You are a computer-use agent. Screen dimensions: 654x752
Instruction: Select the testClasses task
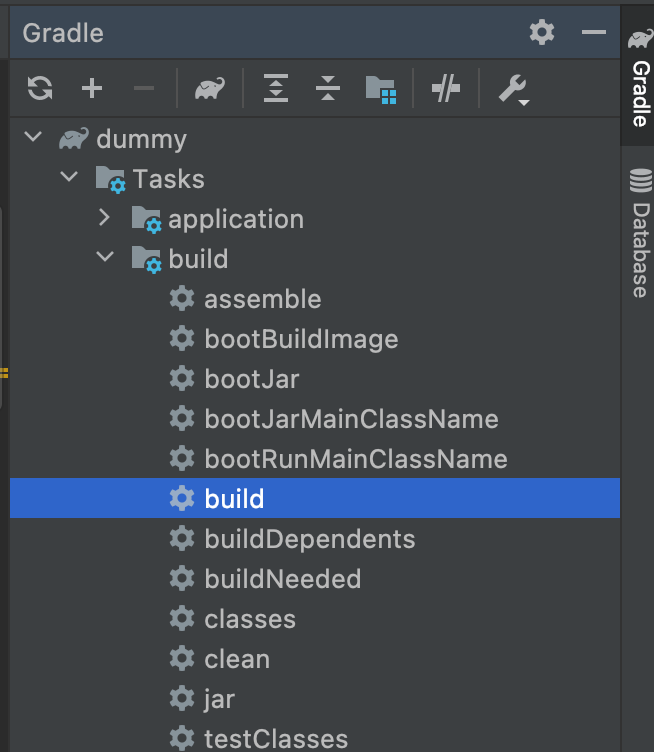click(x=315, y=738)
